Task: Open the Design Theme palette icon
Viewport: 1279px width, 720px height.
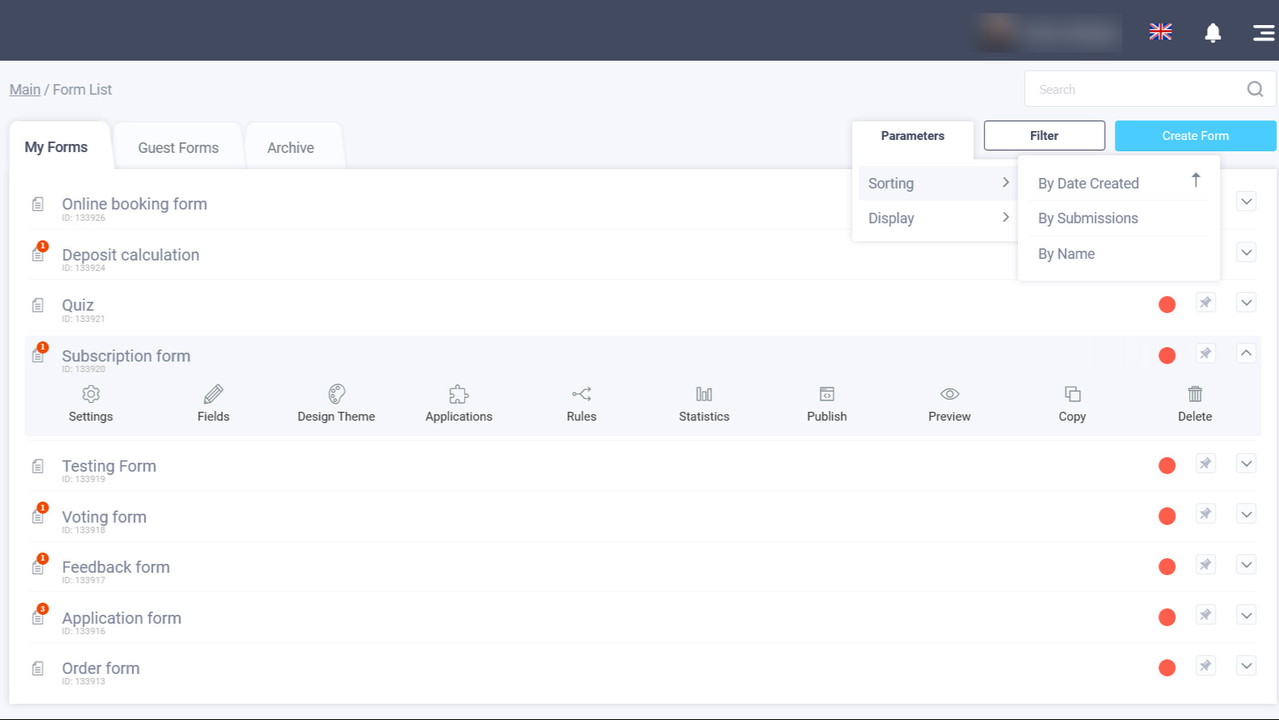Action: click(336, 394)
